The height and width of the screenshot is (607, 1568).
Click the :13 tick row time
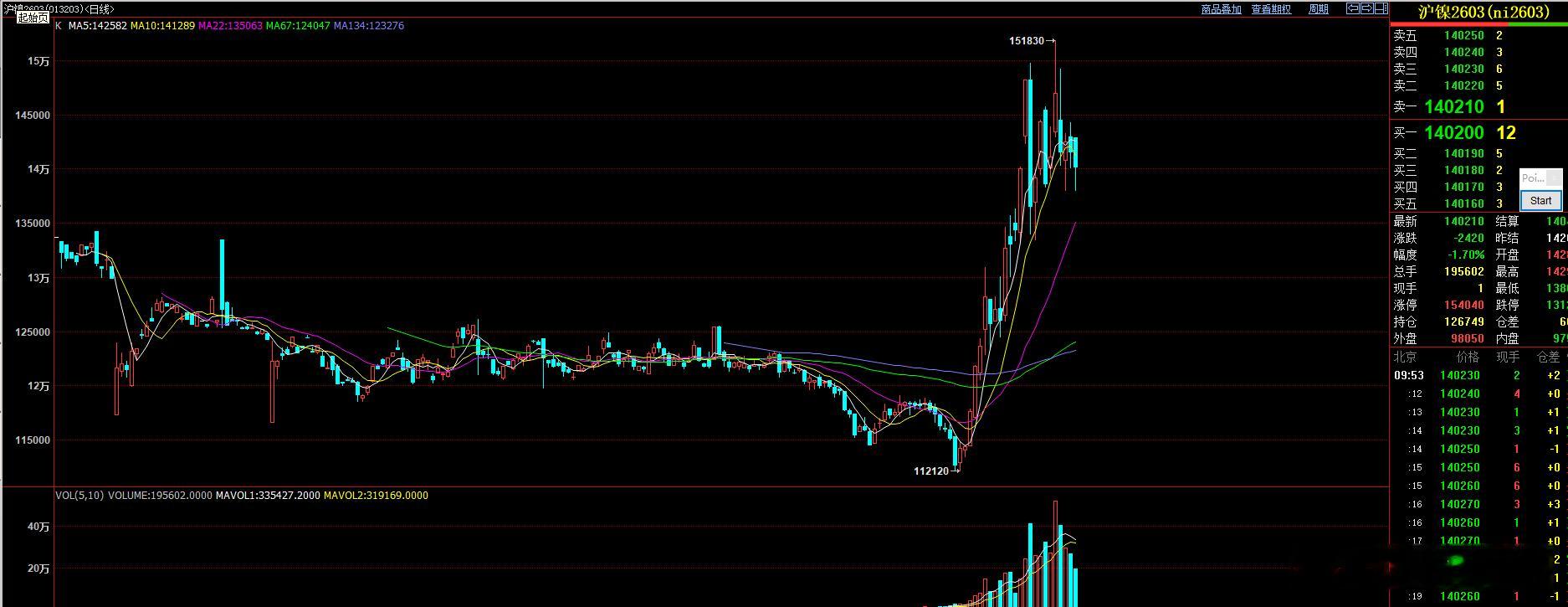pos(1415,413)
